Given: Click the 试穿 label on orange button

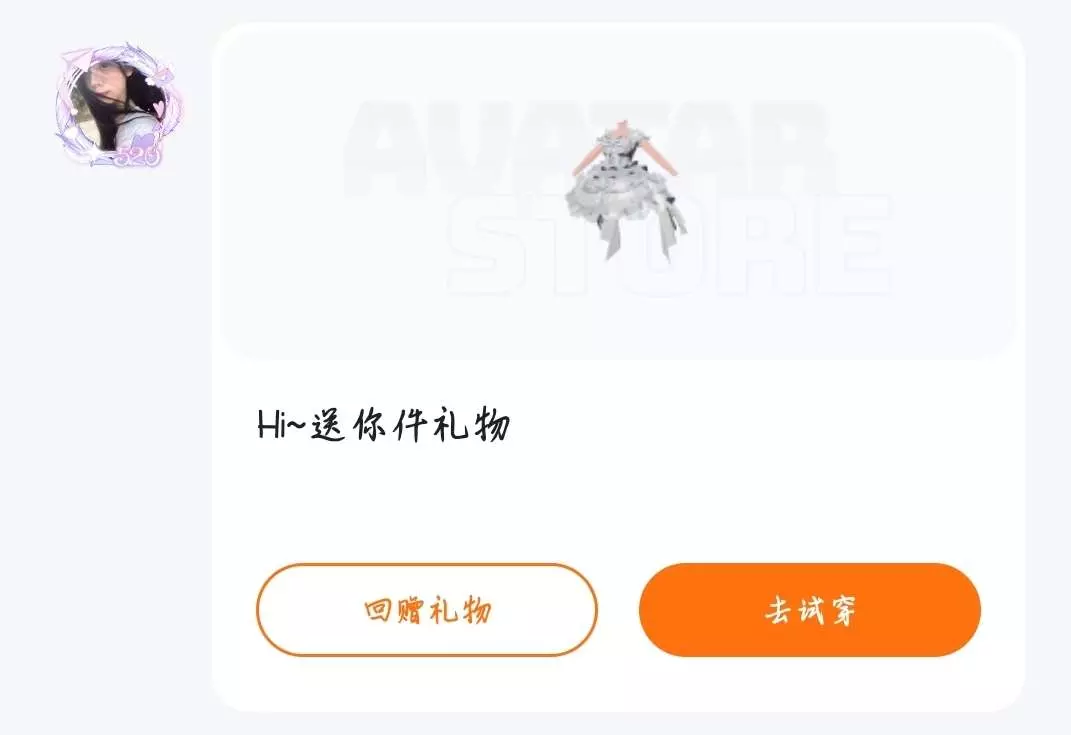Looking at the screenshot, I should [827, 610].
